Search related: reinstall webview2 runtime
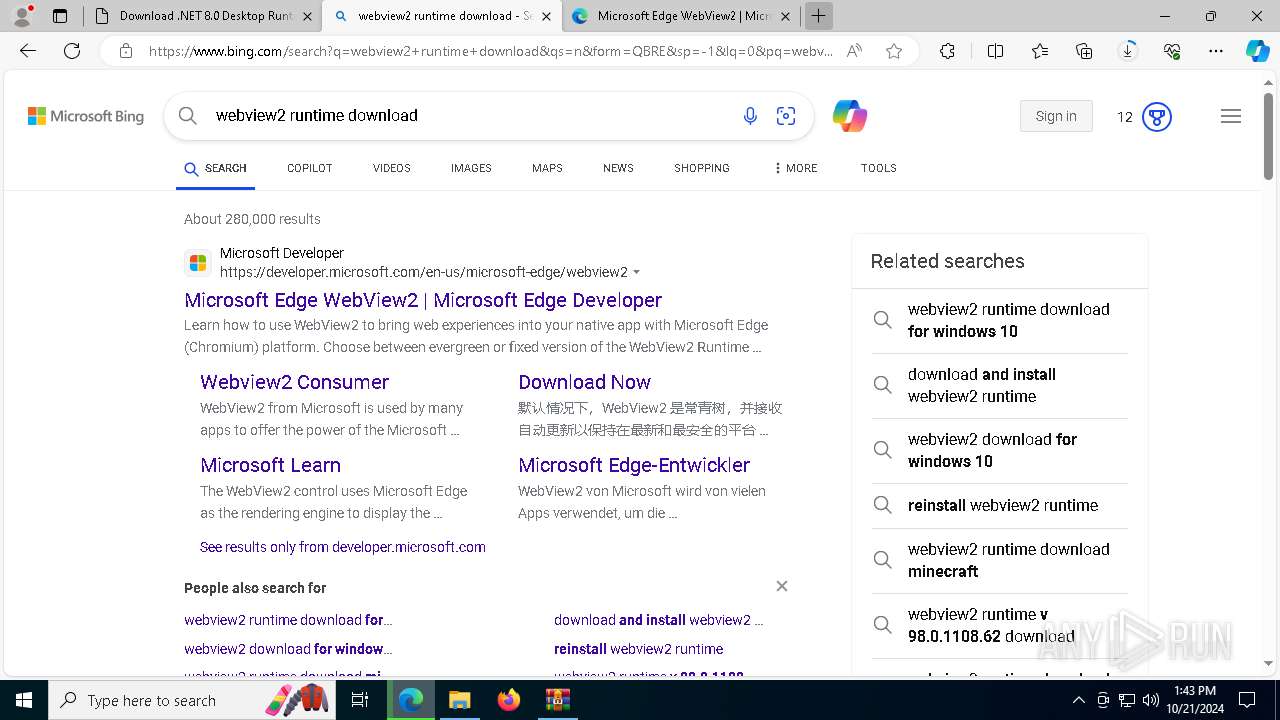The width and height of the screenshot is (1280, 720). click(1000, 505)
